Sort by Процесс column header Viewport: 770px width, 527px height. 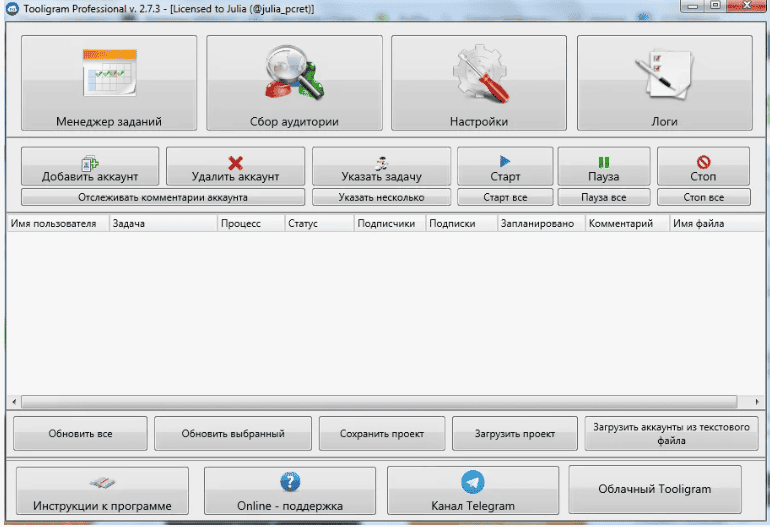[251, 223]
